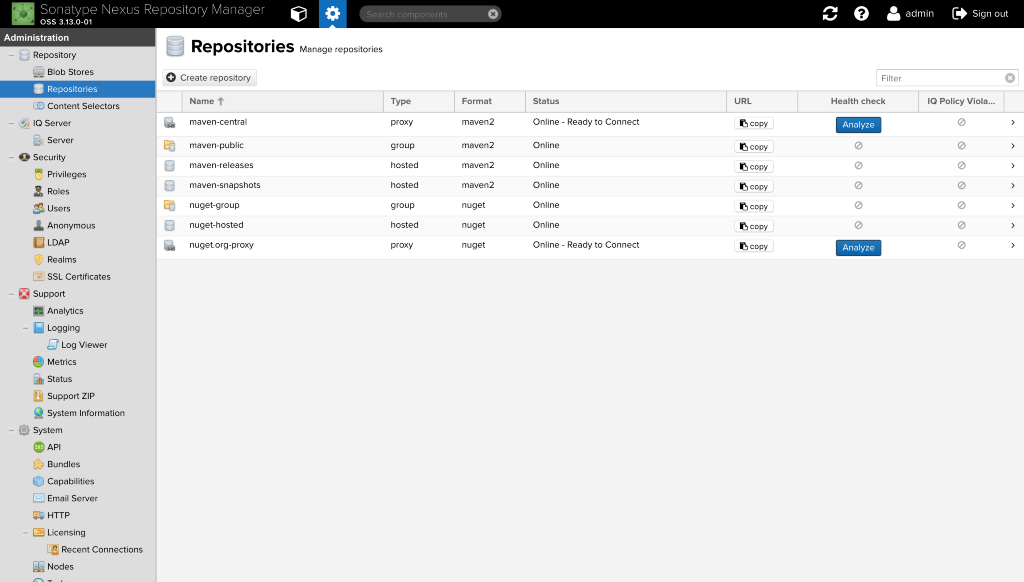Open maven-central row chevron
Viewport: 1024px width, 582px height.
point(1013,123)
